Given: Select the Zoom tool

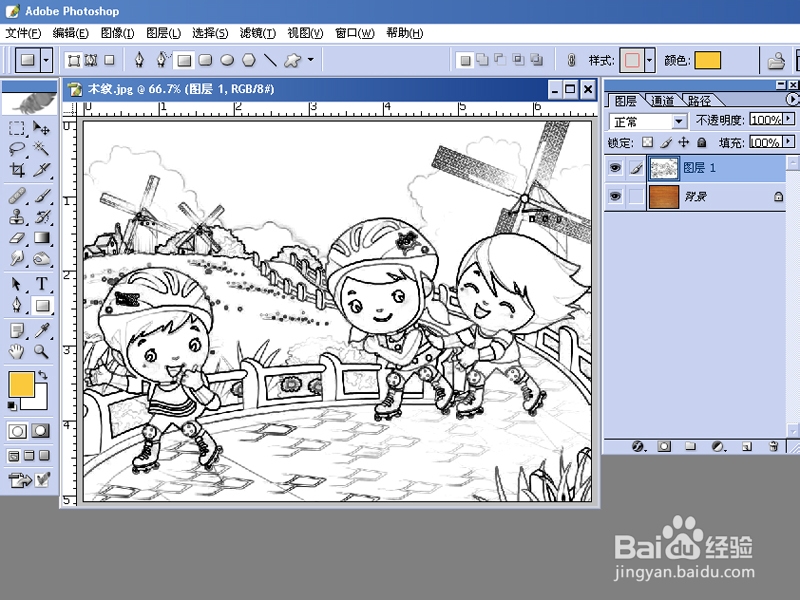Looking at the screenshot, I should pos(41,352).
